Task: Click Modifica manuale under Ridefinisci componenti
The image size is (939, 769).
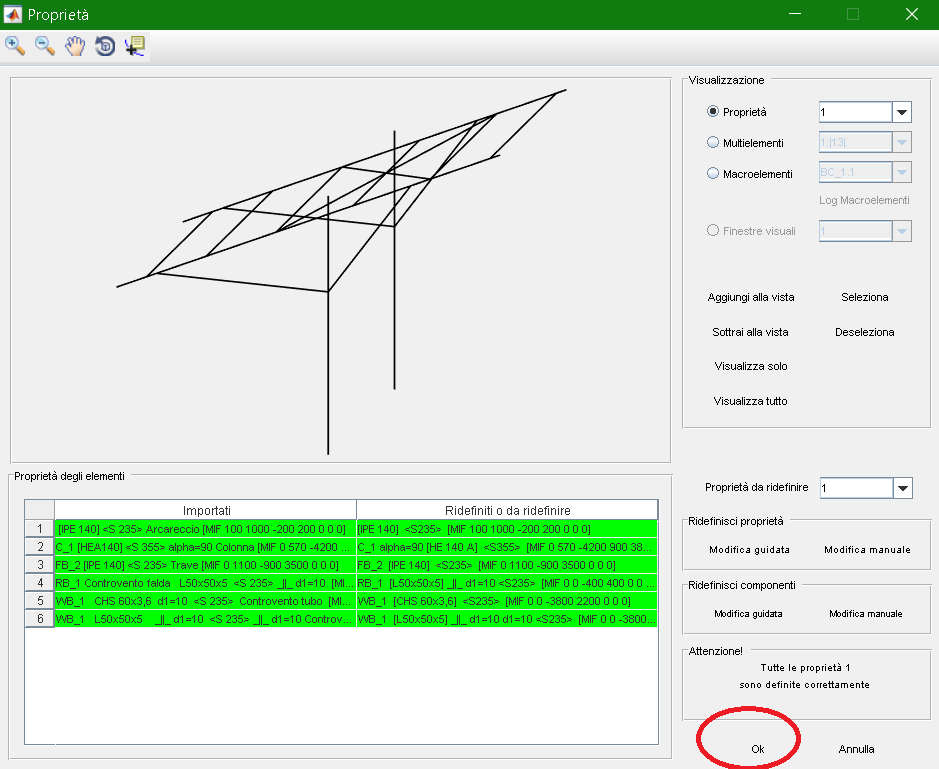Action: (x=865, y=614)
